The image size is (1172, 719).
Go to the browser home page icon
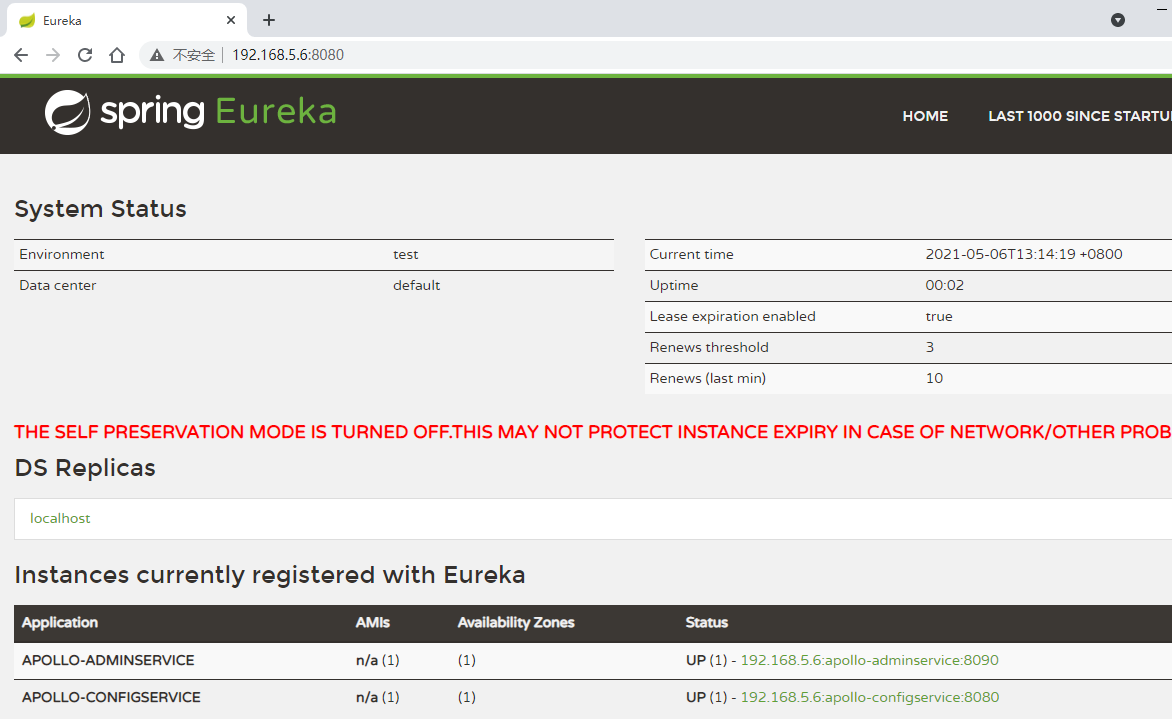point(117,55)
